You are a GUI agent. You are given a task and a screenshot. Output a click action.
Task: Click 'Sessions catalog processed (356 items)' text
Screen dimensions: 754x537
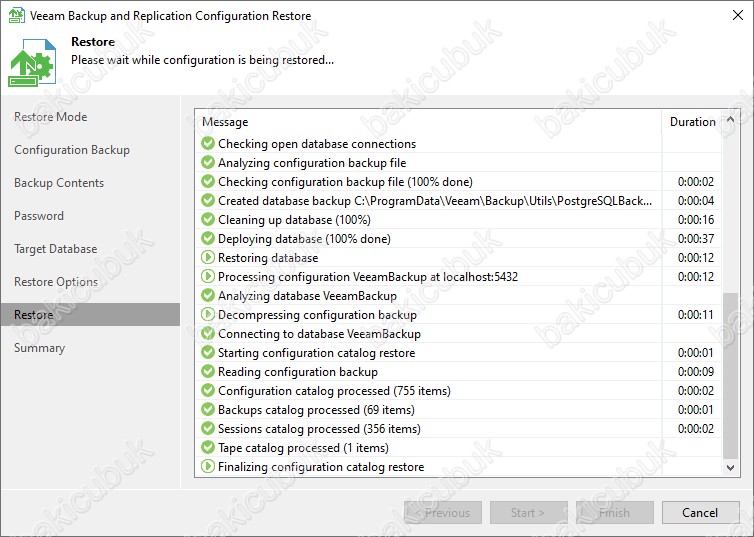point(319,429)
